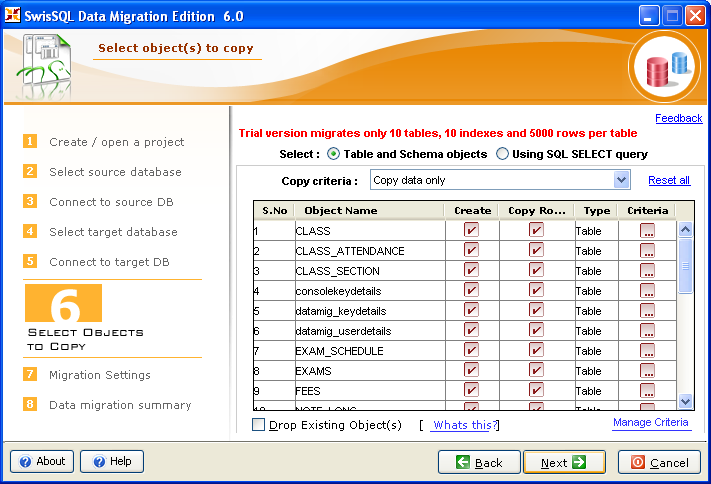711x484 pixels.
Task: Go to Select source database step
Action: coord(115,172)
